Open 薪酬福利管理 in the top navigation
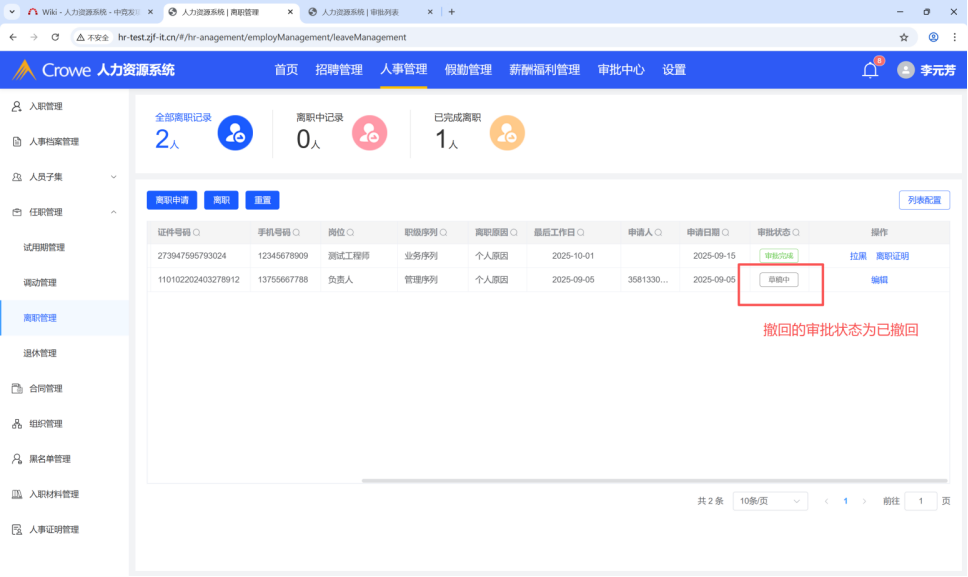The image size is (968, 577). (x=544, y=70)
